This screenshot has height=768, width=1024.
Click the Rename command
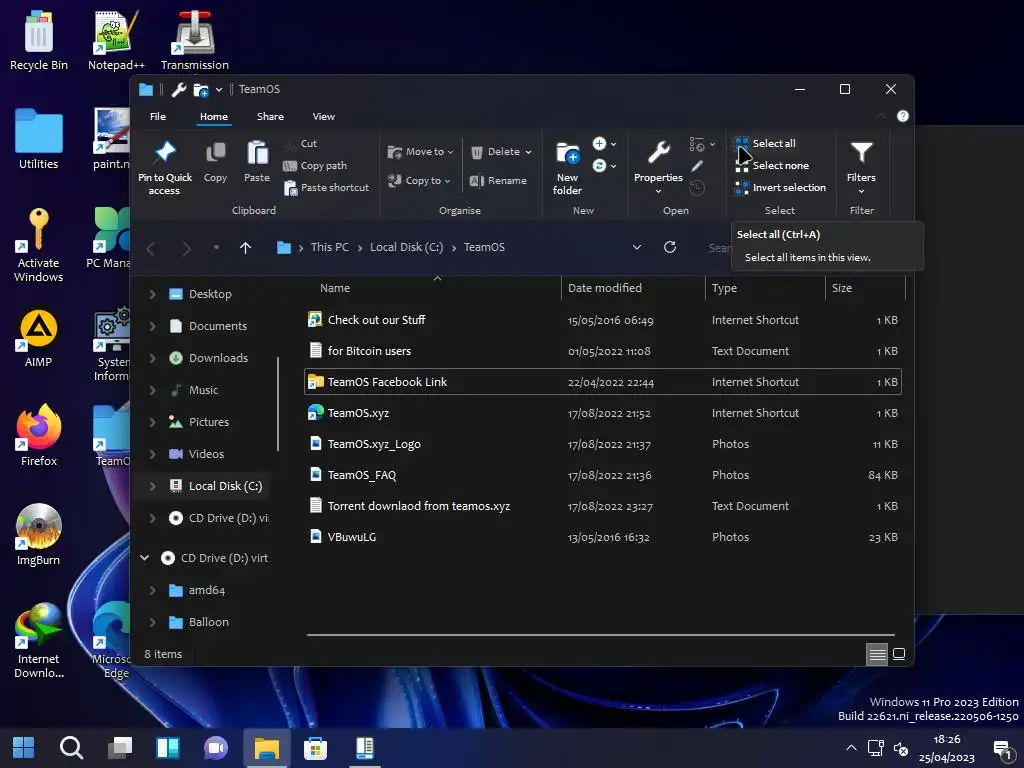tap(498, 181)
